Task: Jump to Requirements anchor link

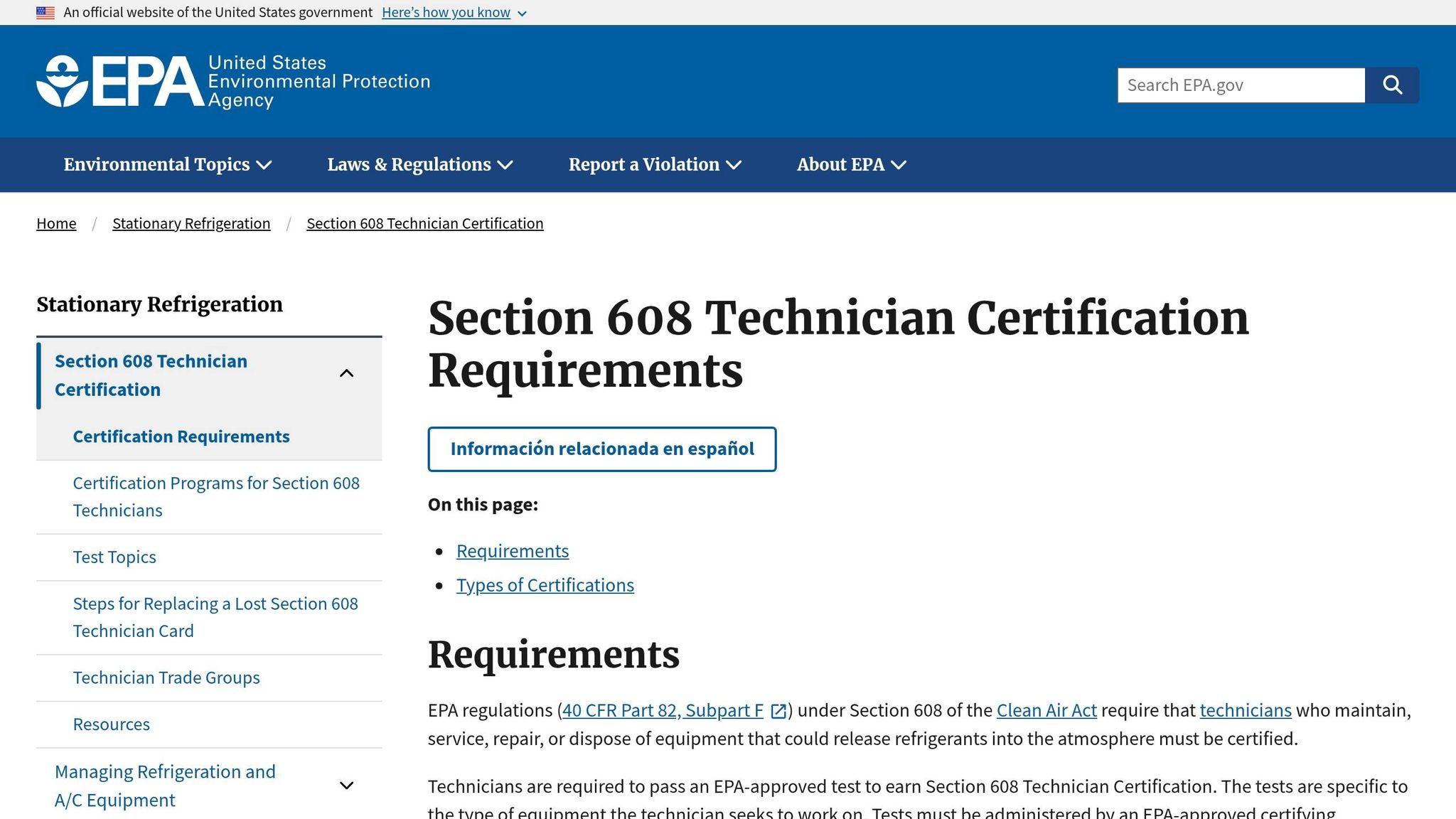Action: 513,551
